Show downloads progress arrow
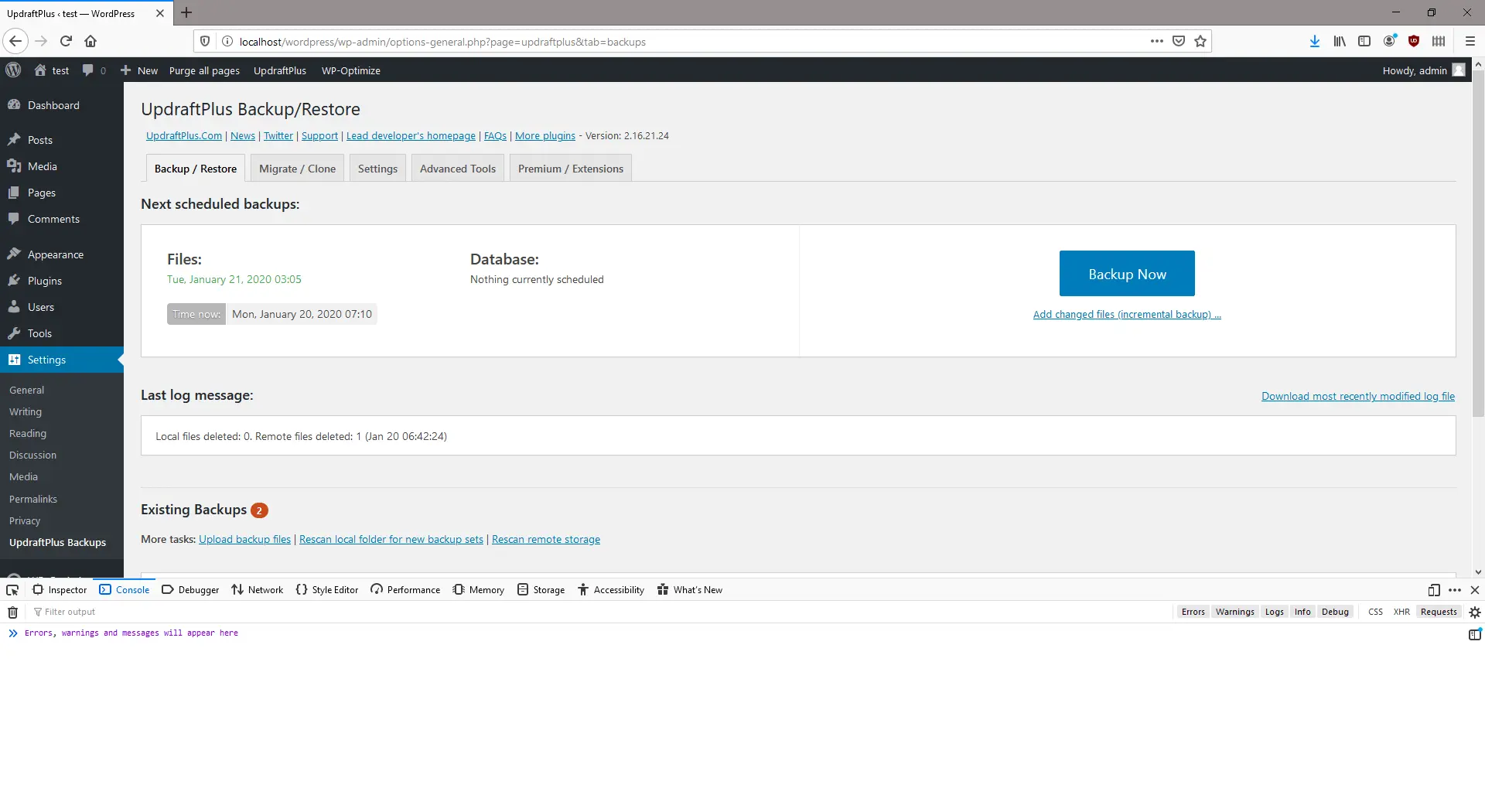Screen dimensions: 1485x812 pos(1315,41)
